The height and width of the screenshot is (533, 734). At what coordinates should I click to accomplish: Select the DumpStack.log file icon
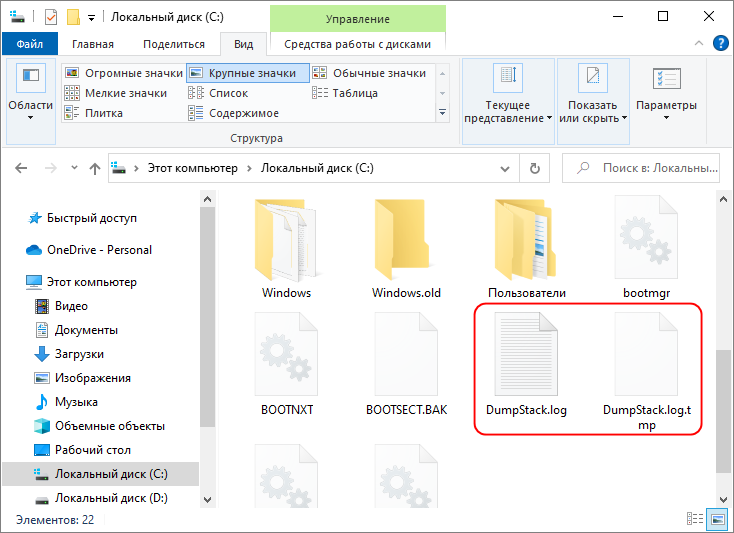pos(526,354)
